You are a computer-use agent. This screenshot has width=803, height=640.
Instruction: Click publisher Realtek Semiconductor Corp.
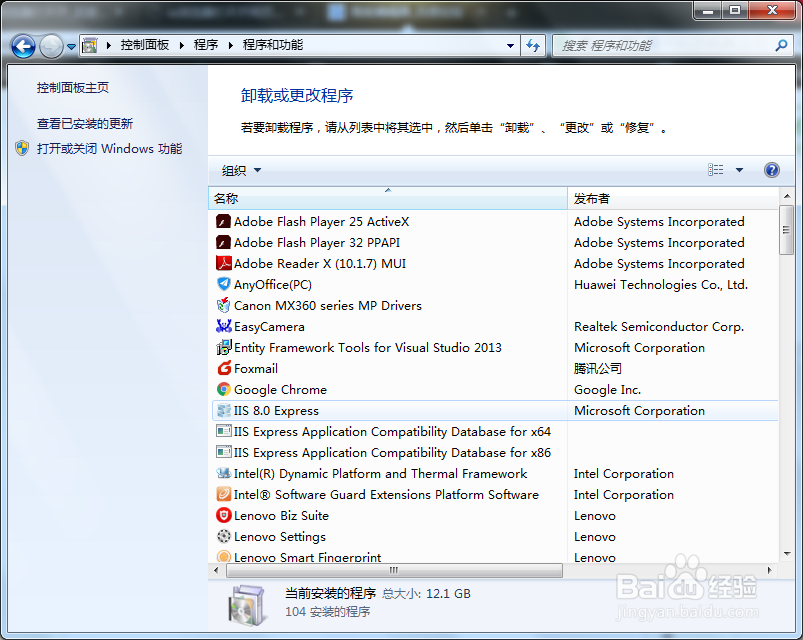(x=659, y=327)
